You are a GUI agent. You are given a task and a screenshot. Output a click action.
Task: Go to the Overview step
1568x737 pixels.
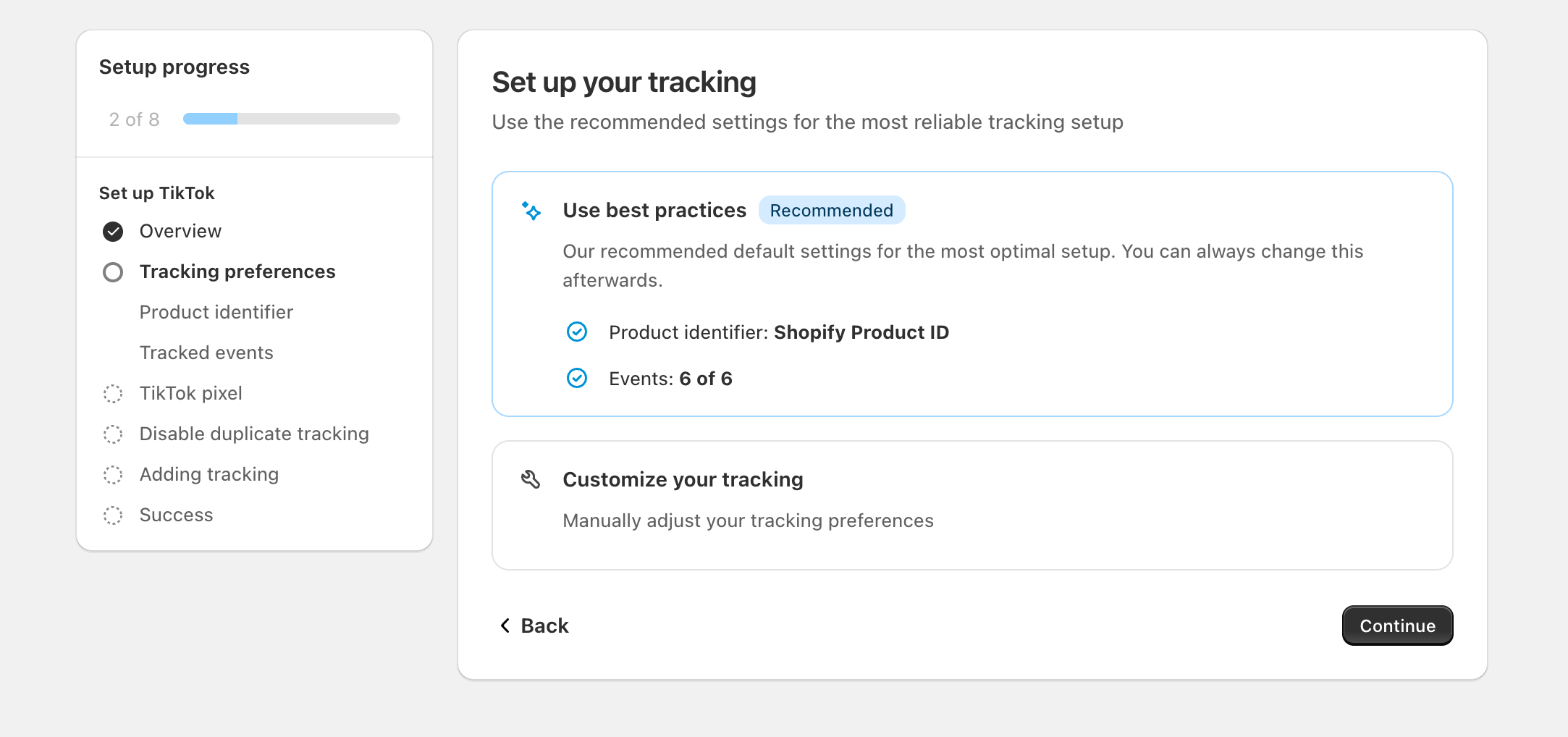tap(180, 231)
